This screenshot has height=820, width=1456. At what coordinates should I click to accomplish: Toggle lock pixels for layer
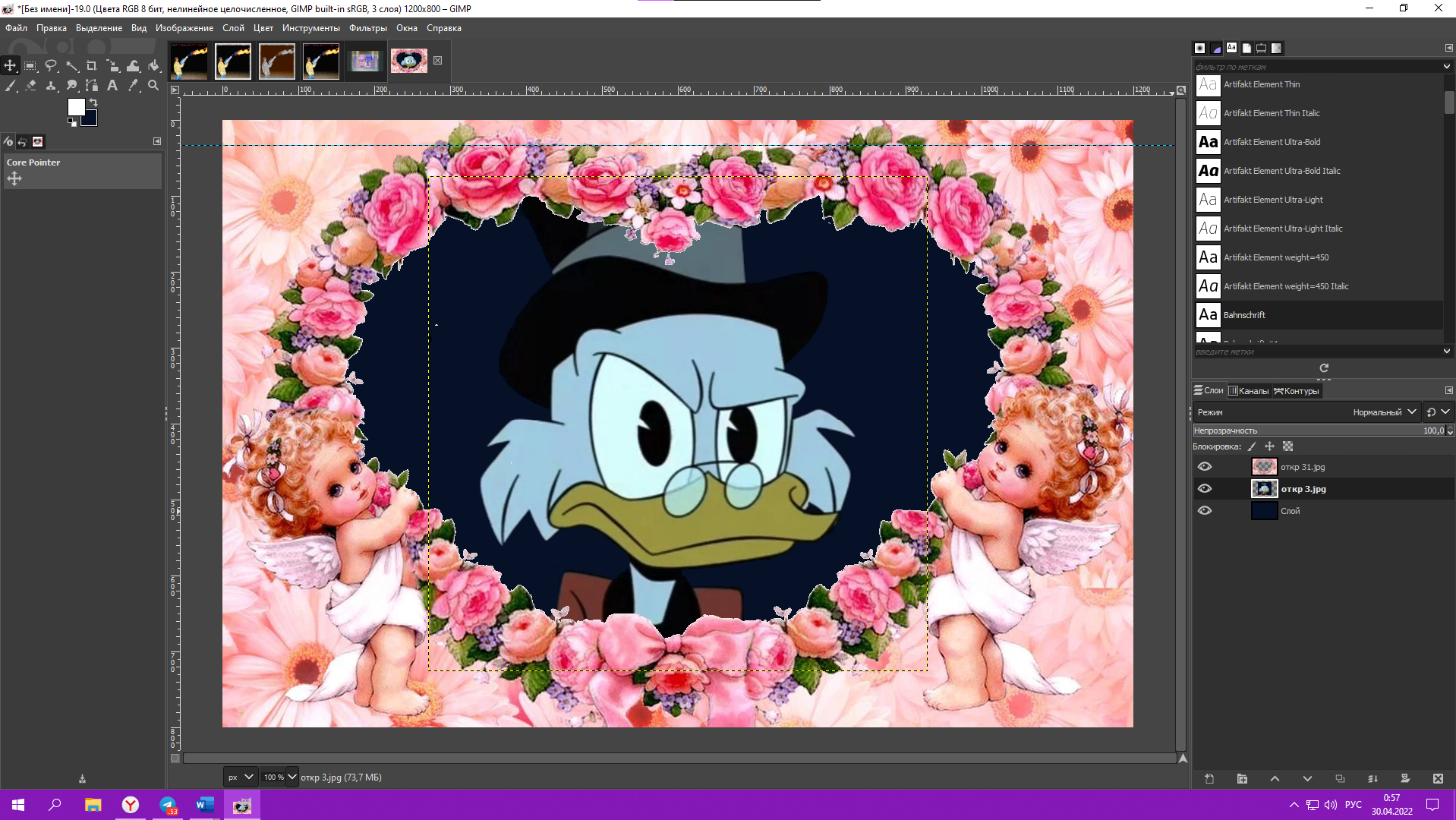point(1252,446)
